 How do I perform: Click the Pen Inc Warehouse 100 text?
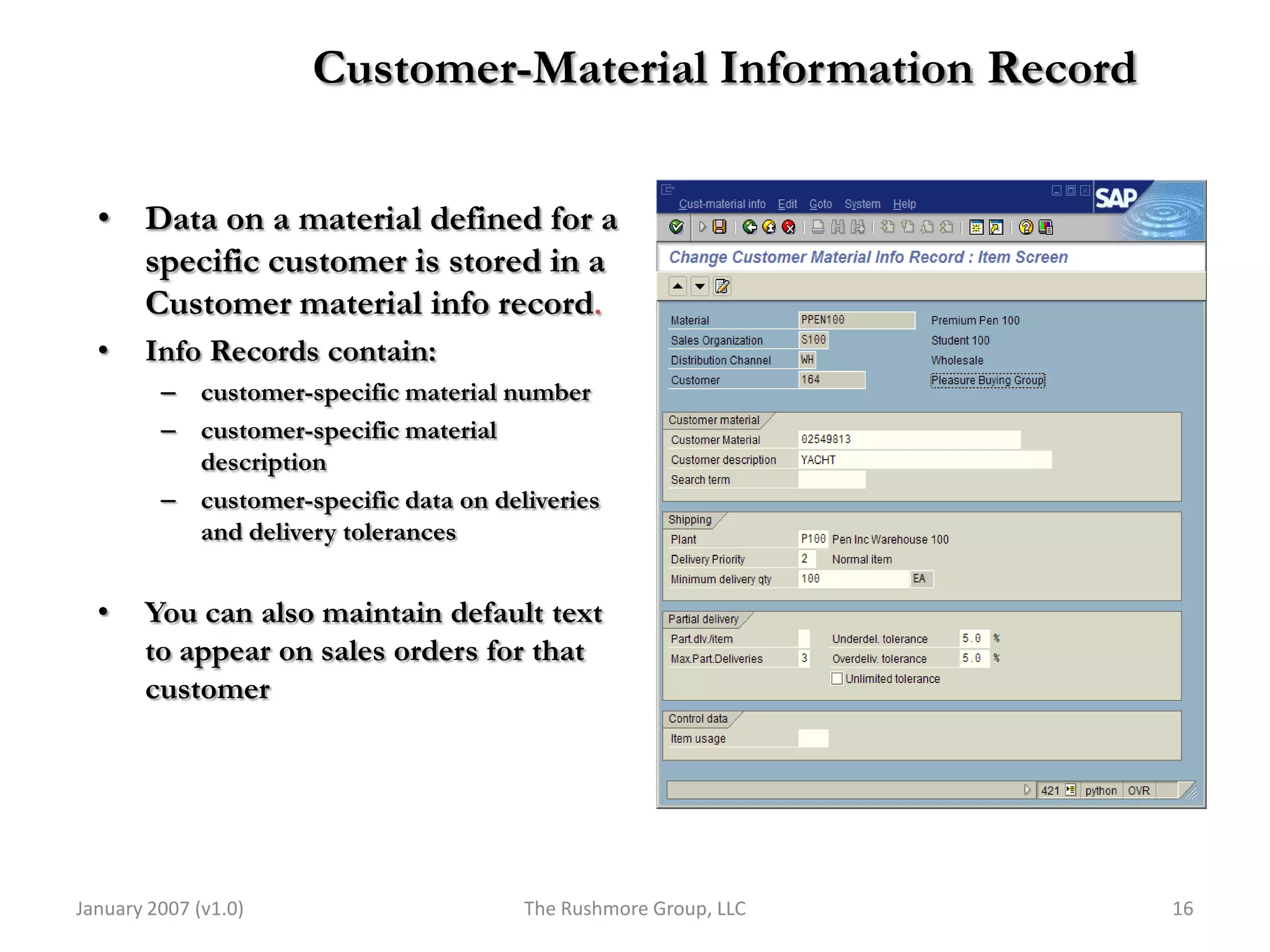[890, 539]
